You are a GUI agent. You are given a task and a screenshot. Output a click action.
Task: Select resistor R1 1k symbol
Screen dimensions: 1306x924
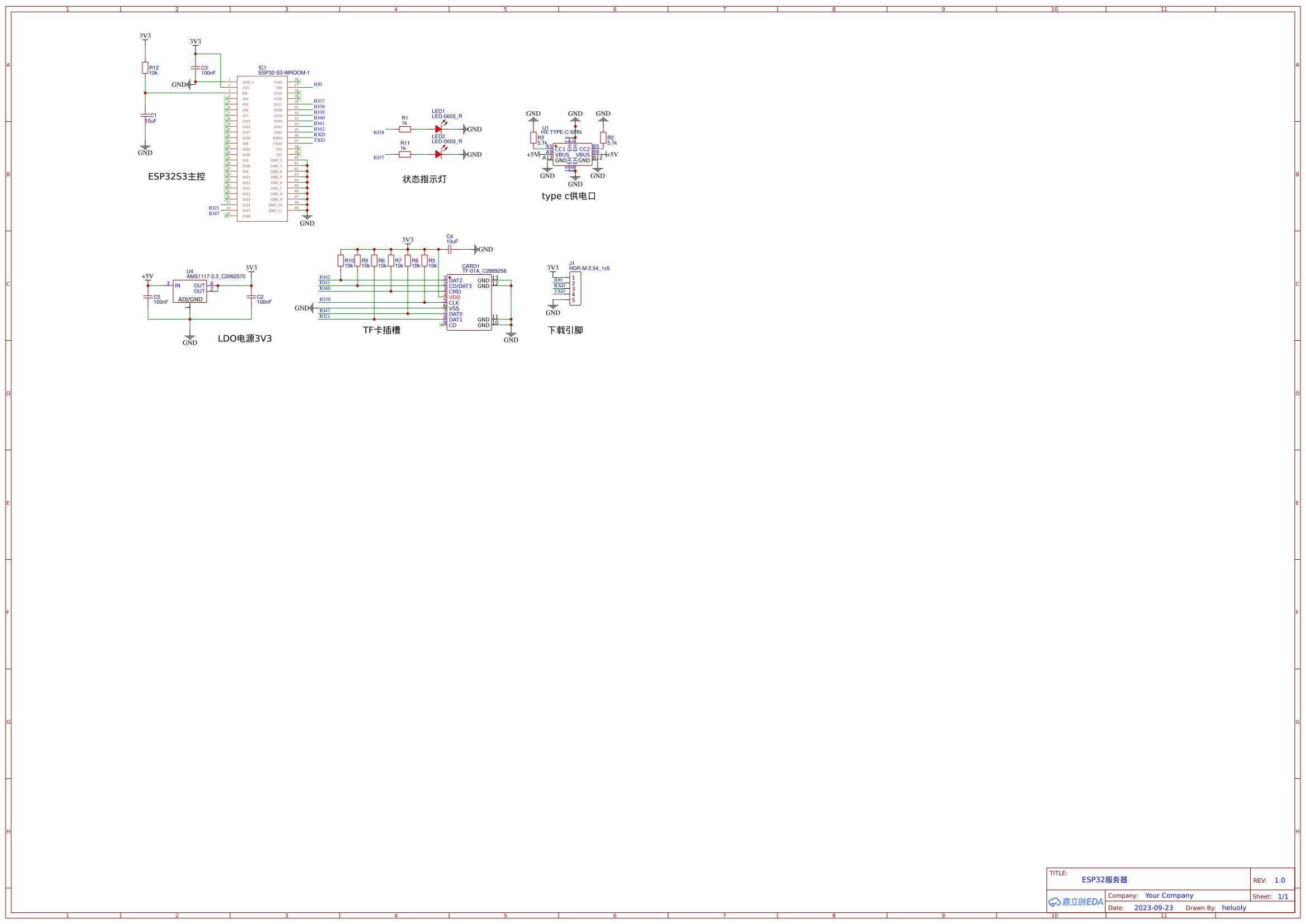click(x=405, y=129)
